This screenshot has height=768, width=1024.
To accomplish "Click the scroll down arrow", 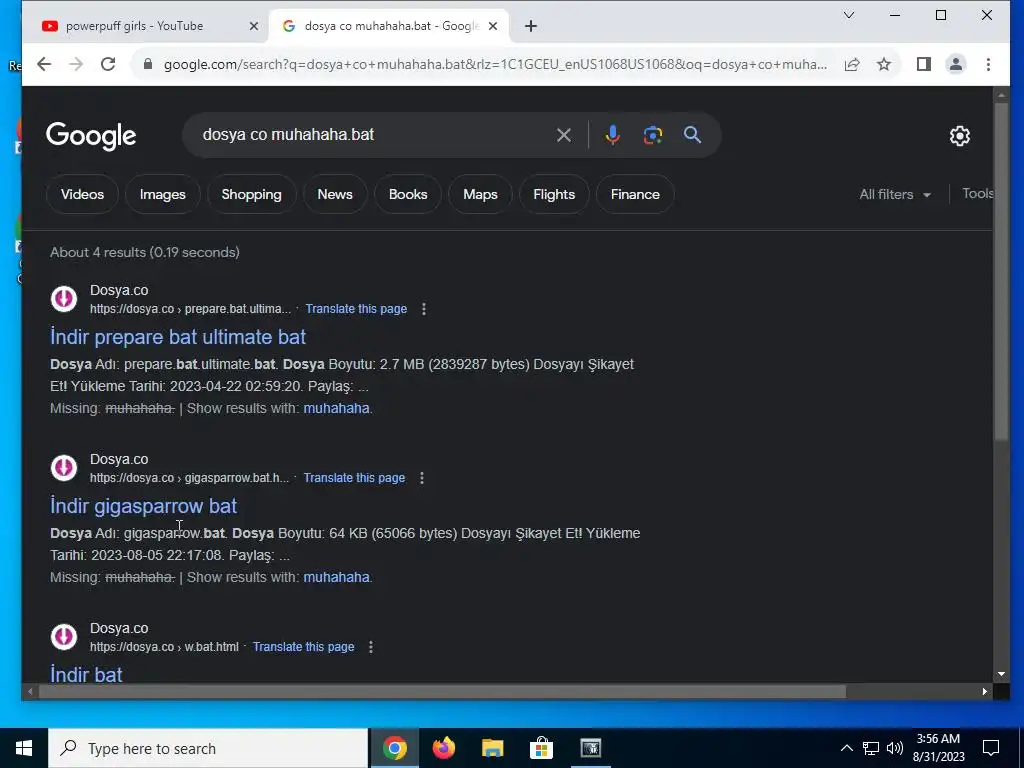I will [x=1000, y=675].
